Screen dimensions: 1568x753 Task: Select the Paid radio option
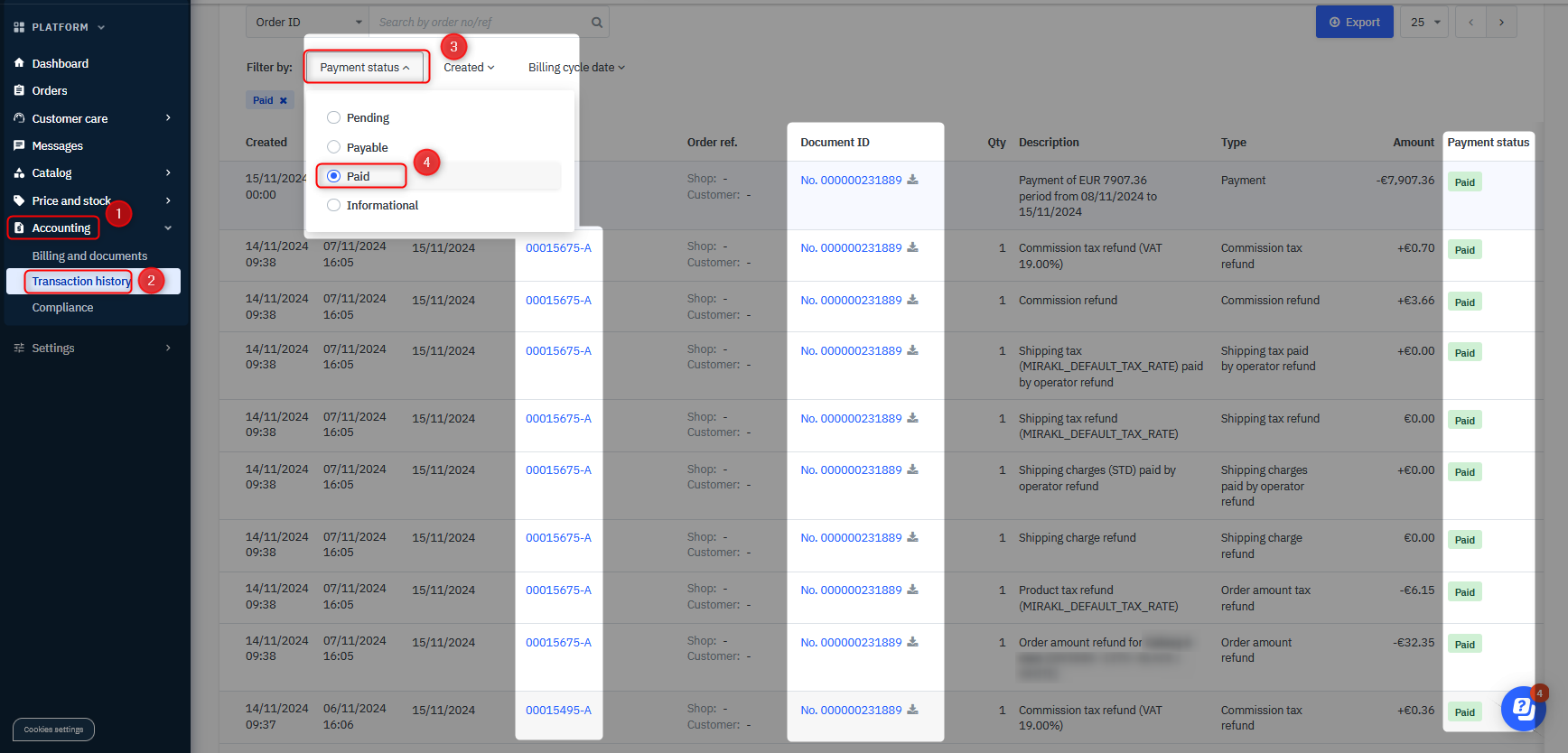coord(333,176)
